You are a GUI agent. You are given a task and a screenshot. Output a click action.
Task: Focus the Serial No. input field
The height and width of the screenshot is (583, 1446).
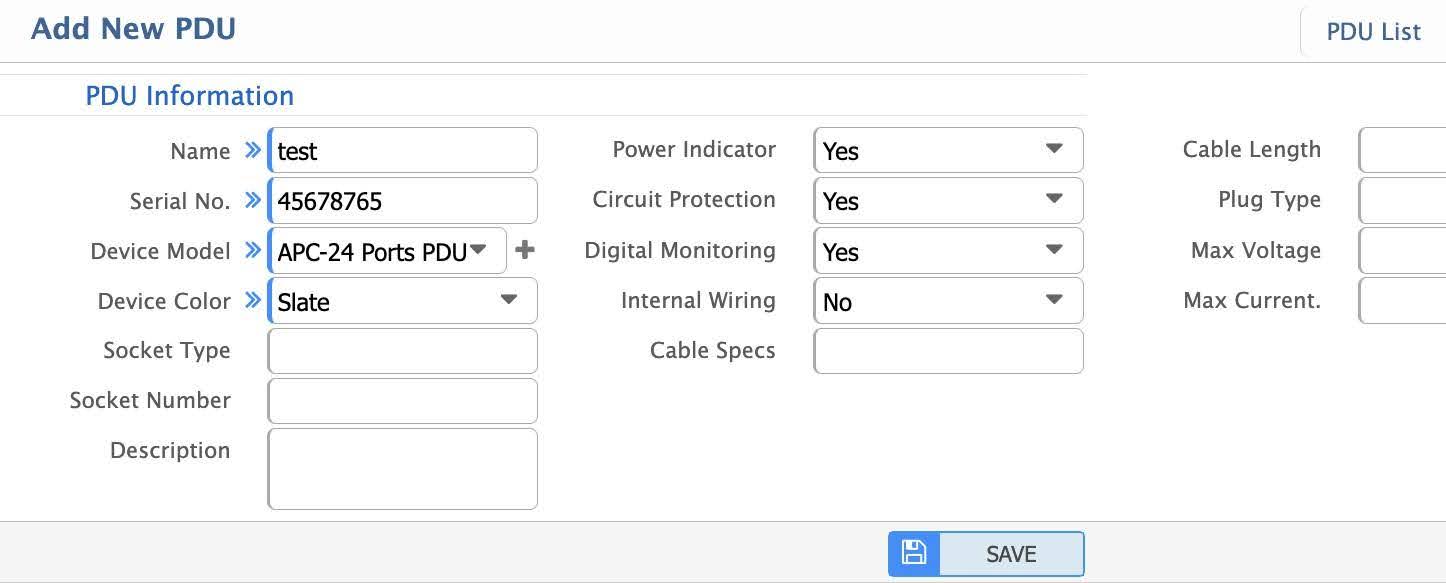click(x=402, y=201)
